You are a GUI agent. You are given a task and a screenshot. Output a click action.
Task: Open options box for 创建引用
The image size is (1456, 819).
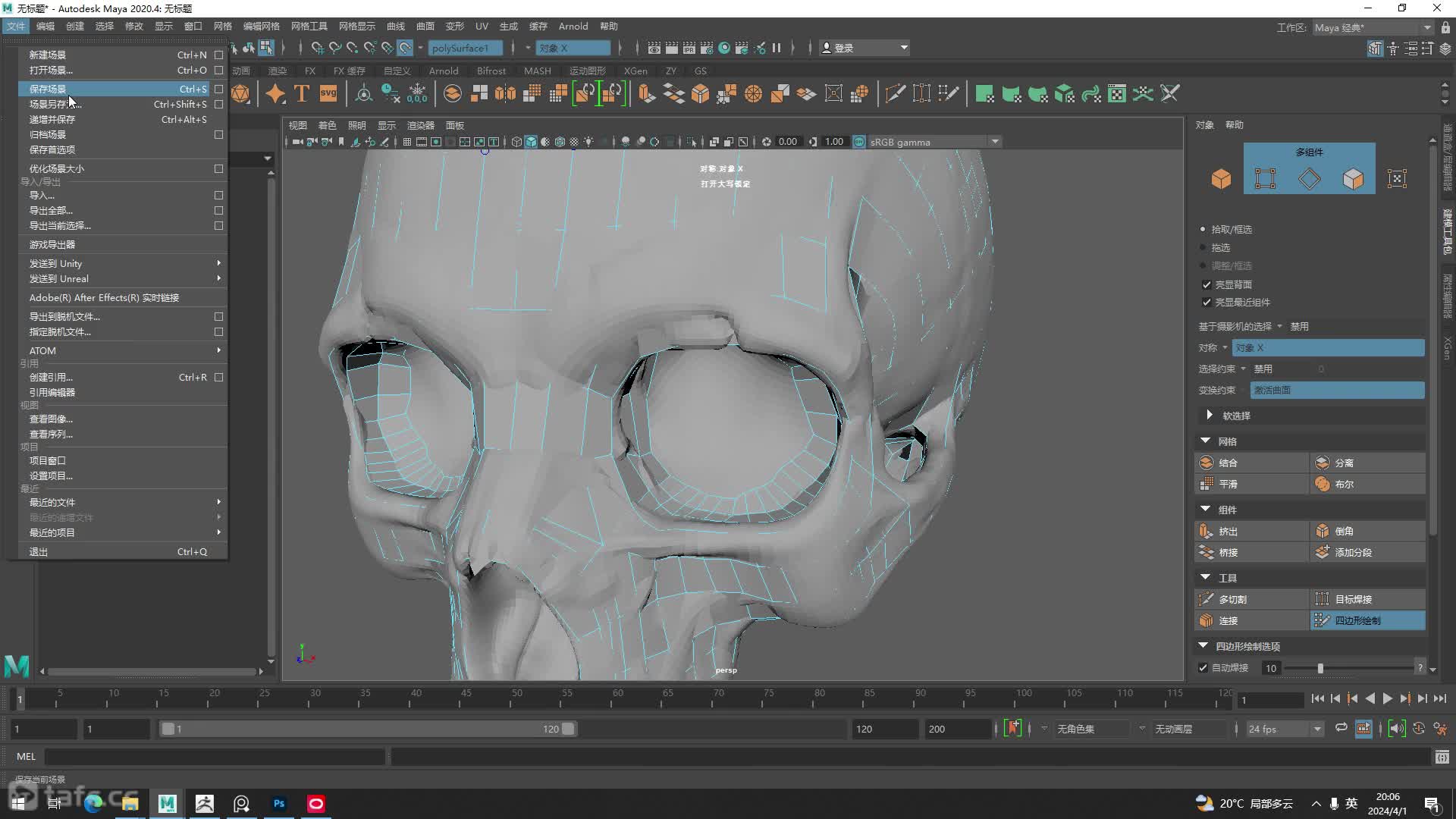click(218, 377)
